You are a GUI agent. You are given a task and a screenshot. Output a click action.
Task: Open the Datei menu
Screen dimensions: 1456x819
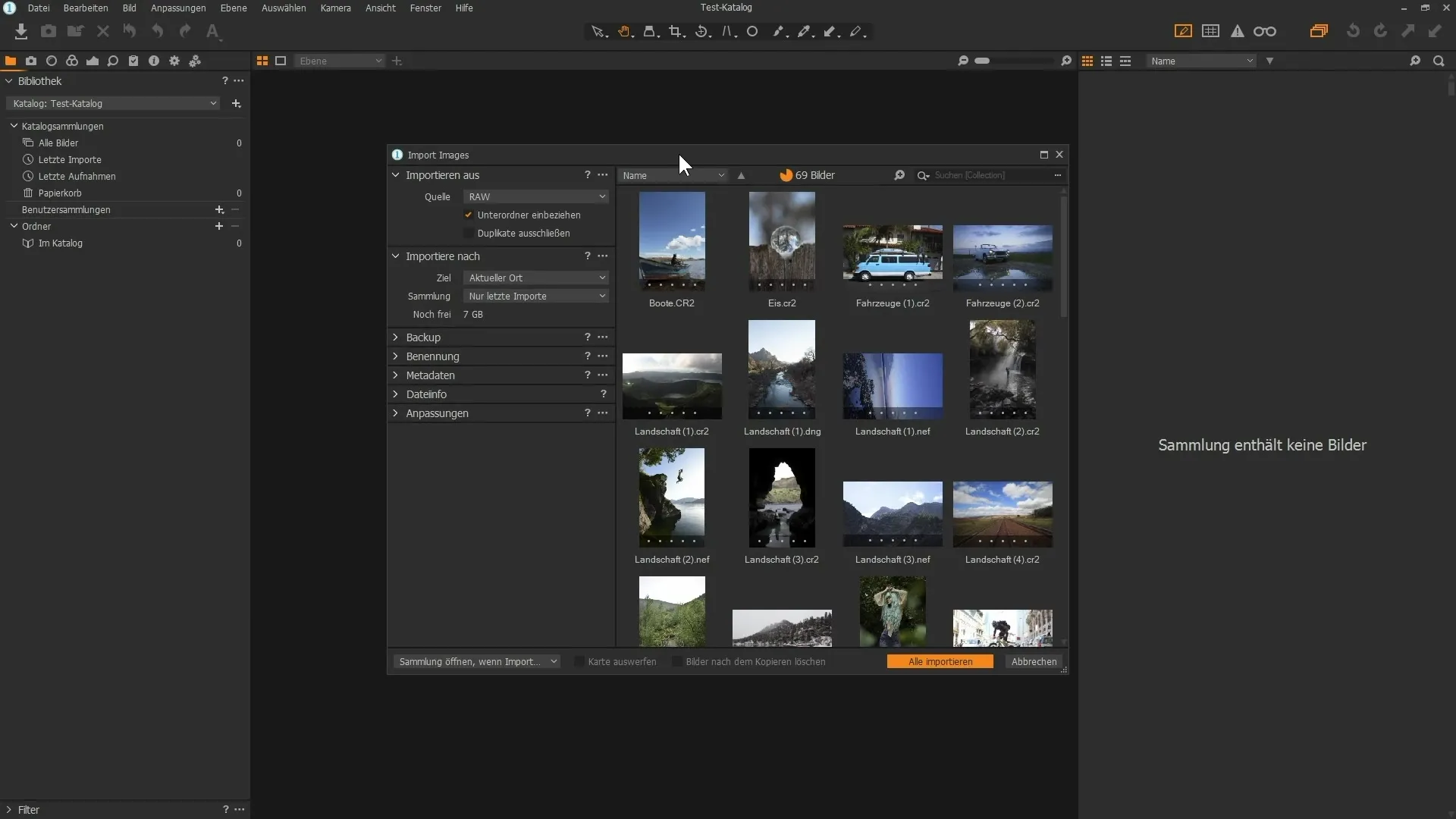(39, 8)
